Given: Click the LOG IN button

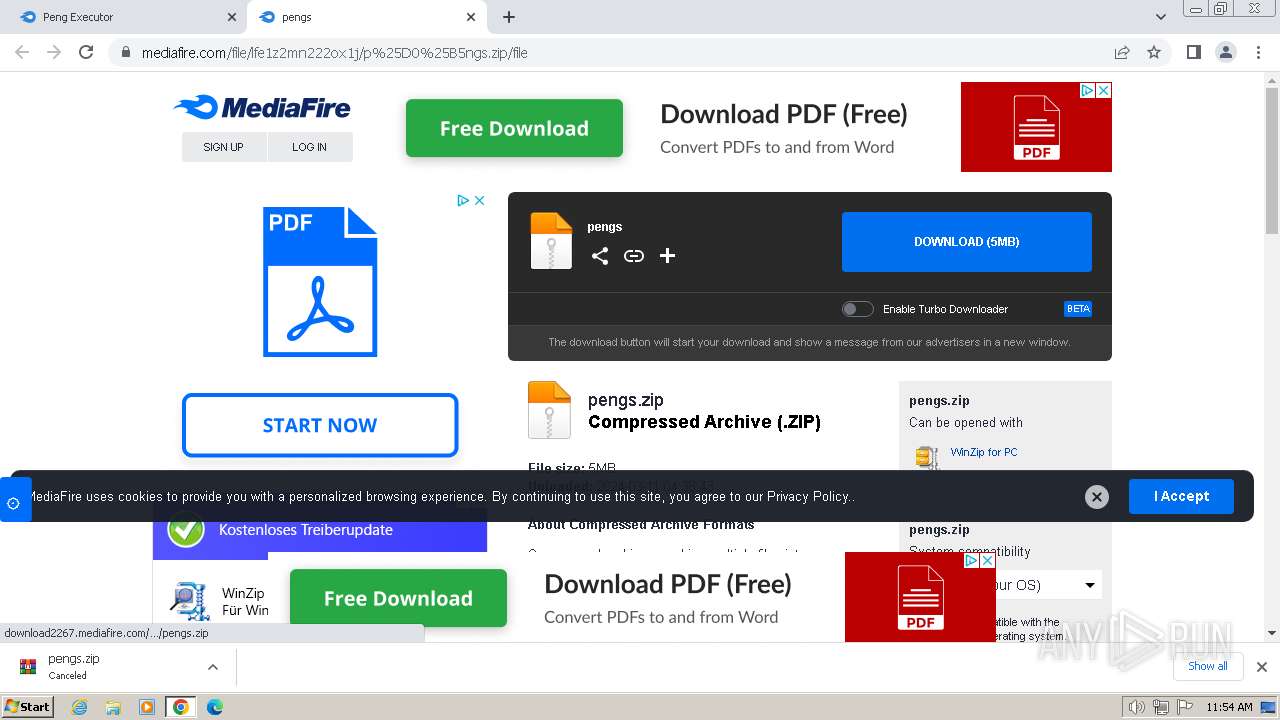Looking at the screenshot, I should 310,147.
